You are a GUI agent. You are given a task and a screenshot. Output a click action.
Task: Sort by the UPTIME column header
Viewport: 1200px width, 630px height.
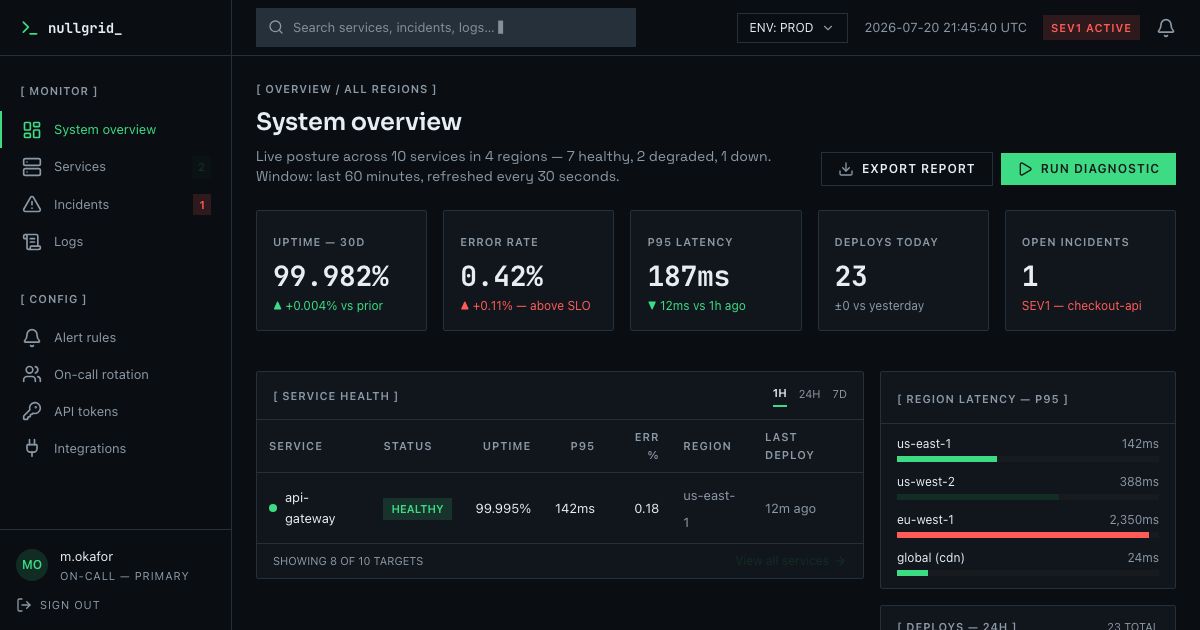click(x=507, y=446)
